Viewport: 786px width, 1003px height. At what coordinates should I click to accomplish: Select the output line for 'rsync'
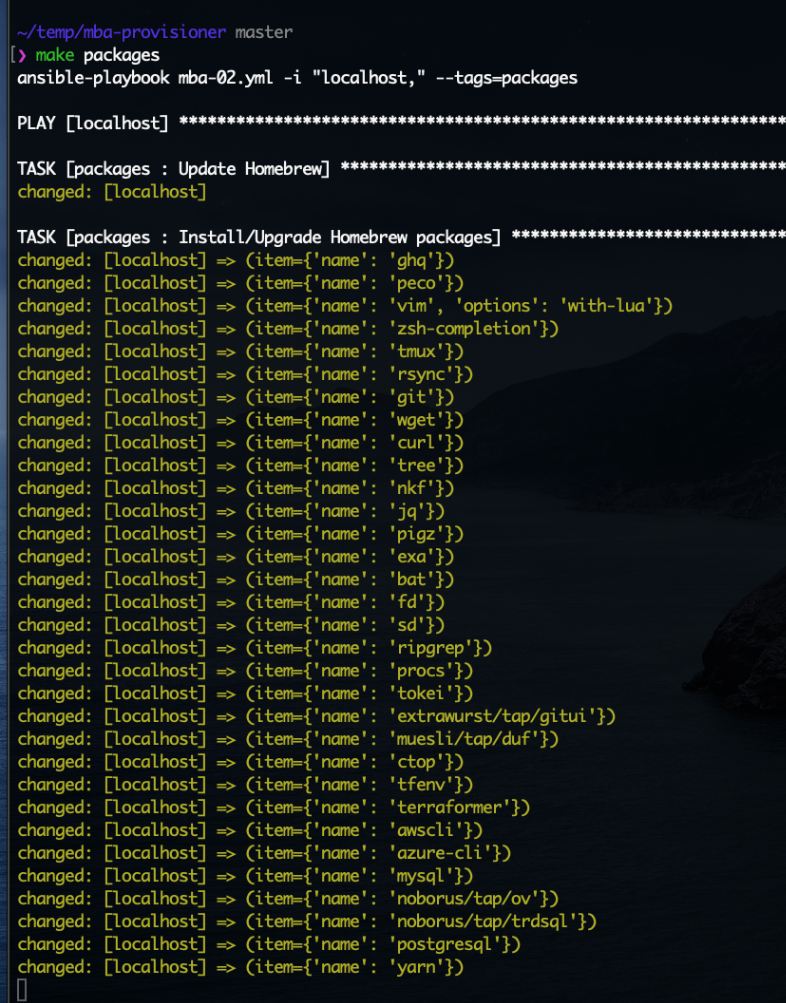246,374
